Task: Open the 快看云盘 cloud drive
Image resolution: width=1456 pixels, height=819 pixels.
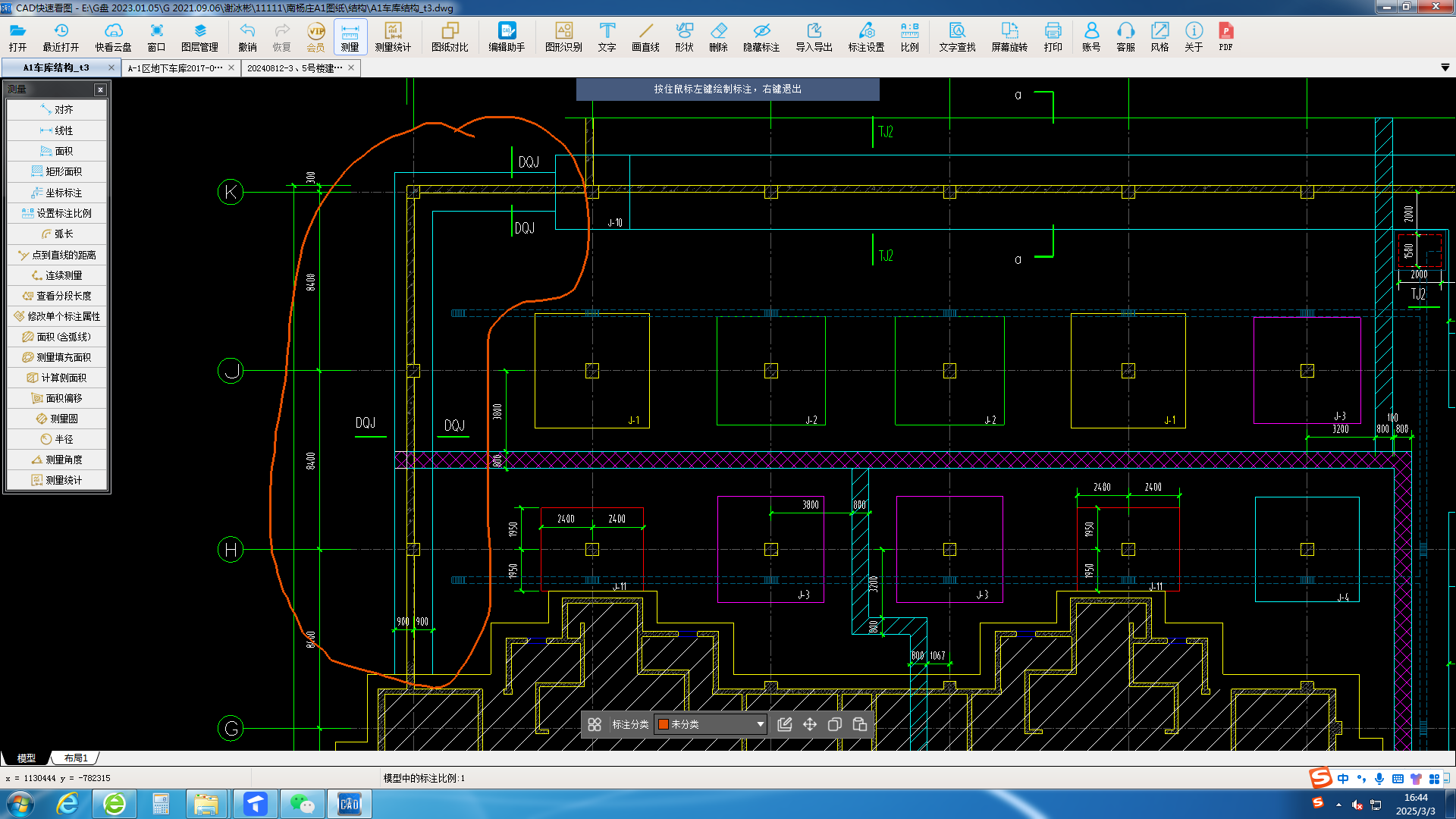Action: point(113,36)
